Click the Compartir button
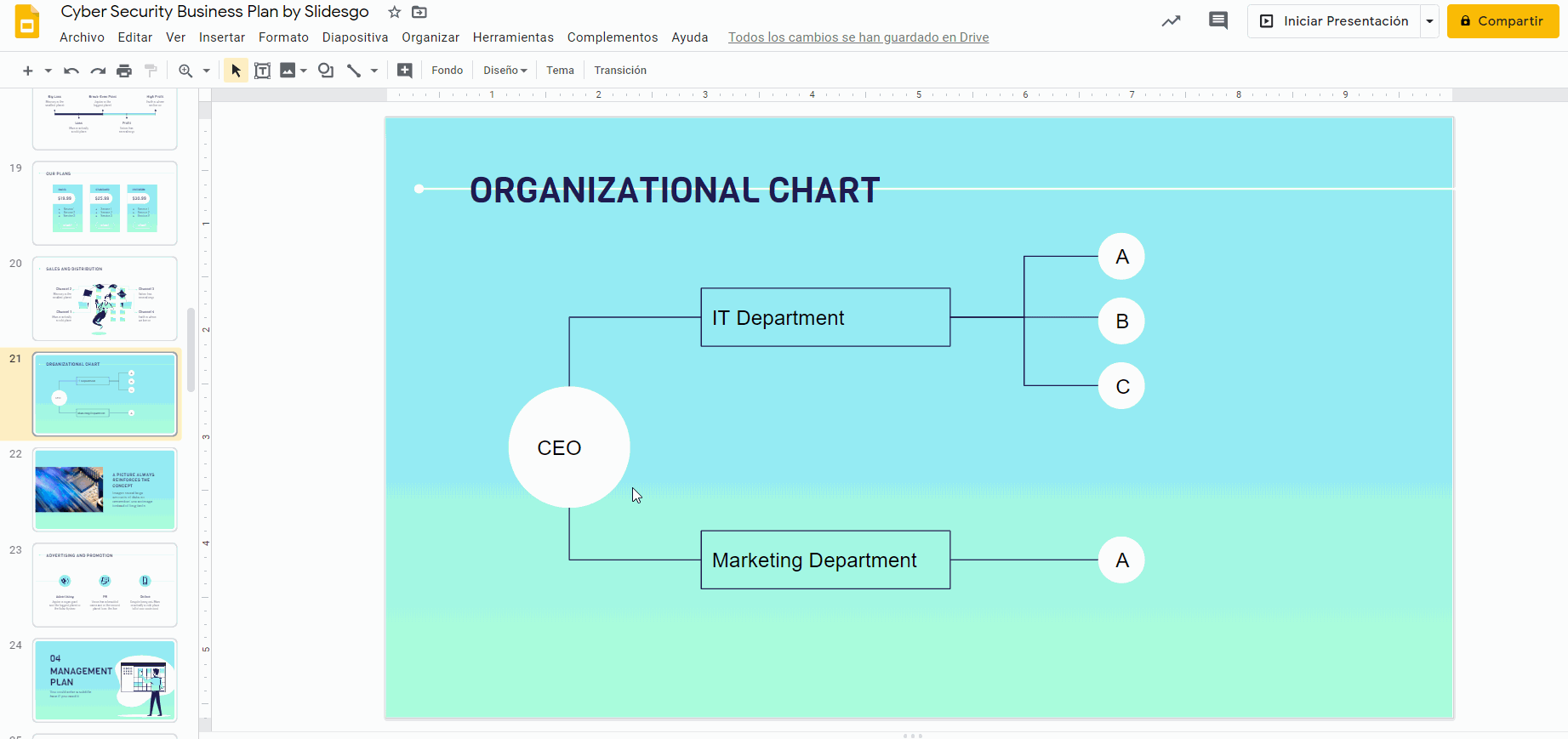This screenshot has height=739, width=1568. point(1502,21)
